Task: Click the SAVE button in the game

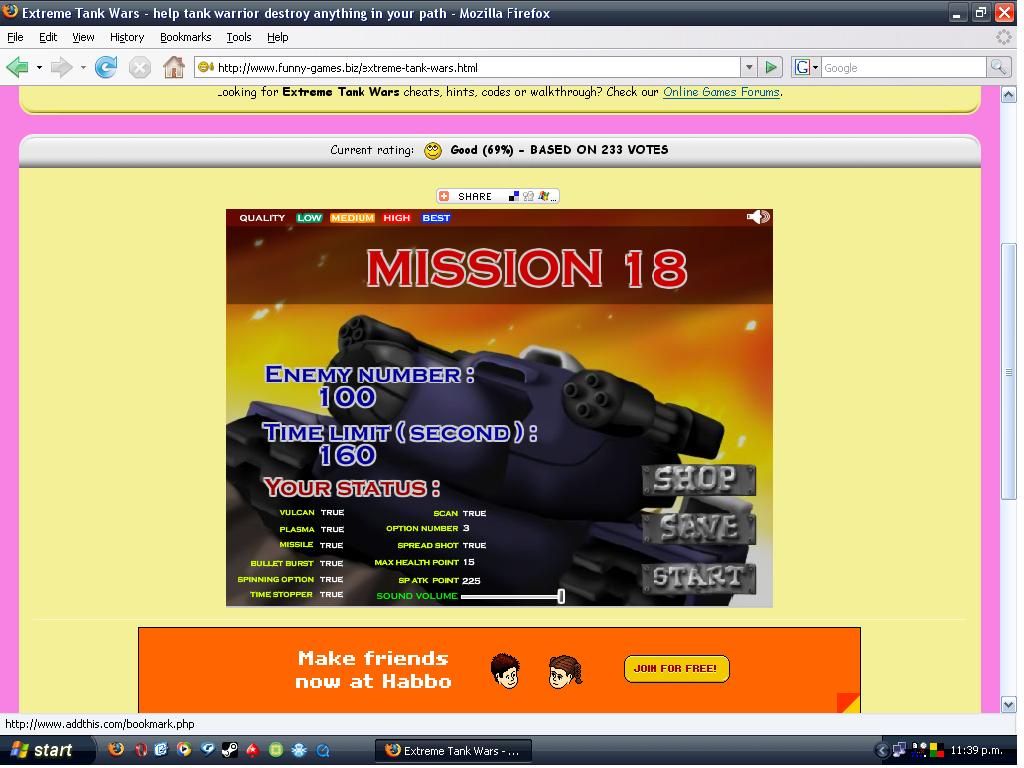Action: [698, 528]
